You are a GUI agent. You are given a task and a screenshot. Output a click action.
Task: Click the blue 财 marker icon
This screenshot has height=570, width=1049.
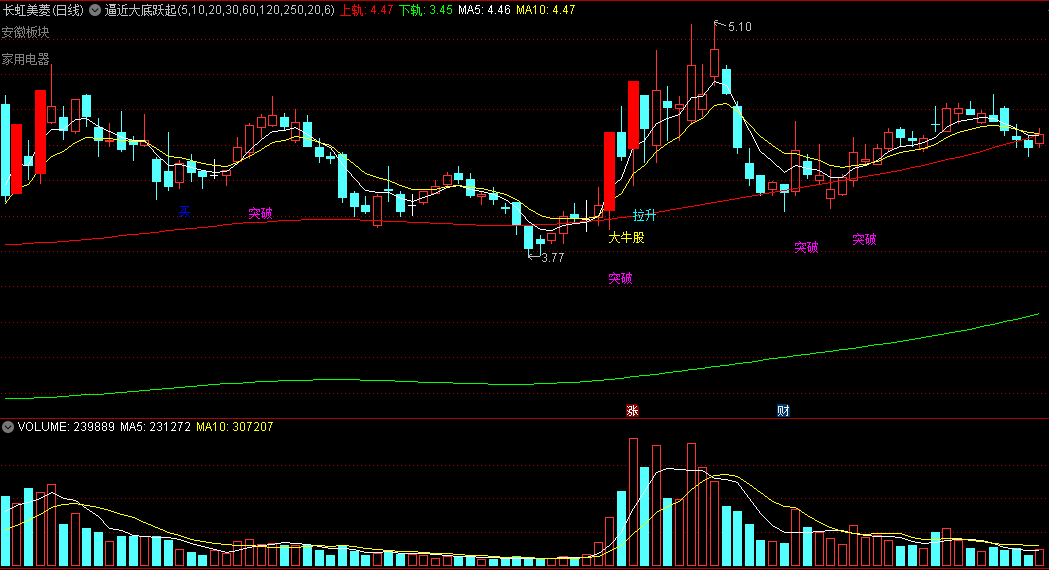[783, 411]
